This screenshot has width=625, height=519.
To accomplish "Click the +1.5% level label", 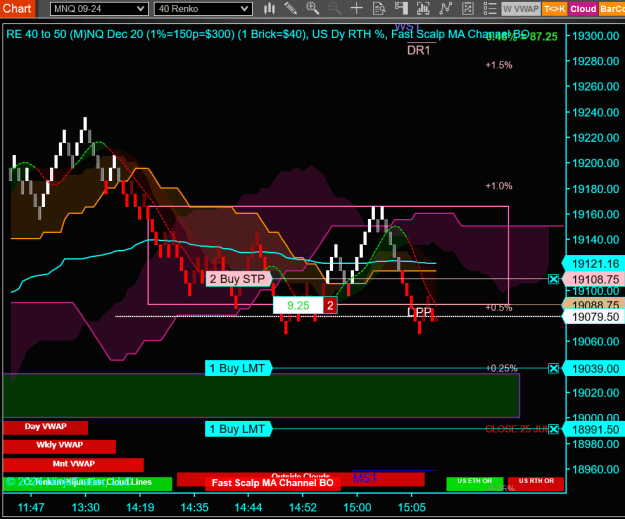I will tap(499, 65).
